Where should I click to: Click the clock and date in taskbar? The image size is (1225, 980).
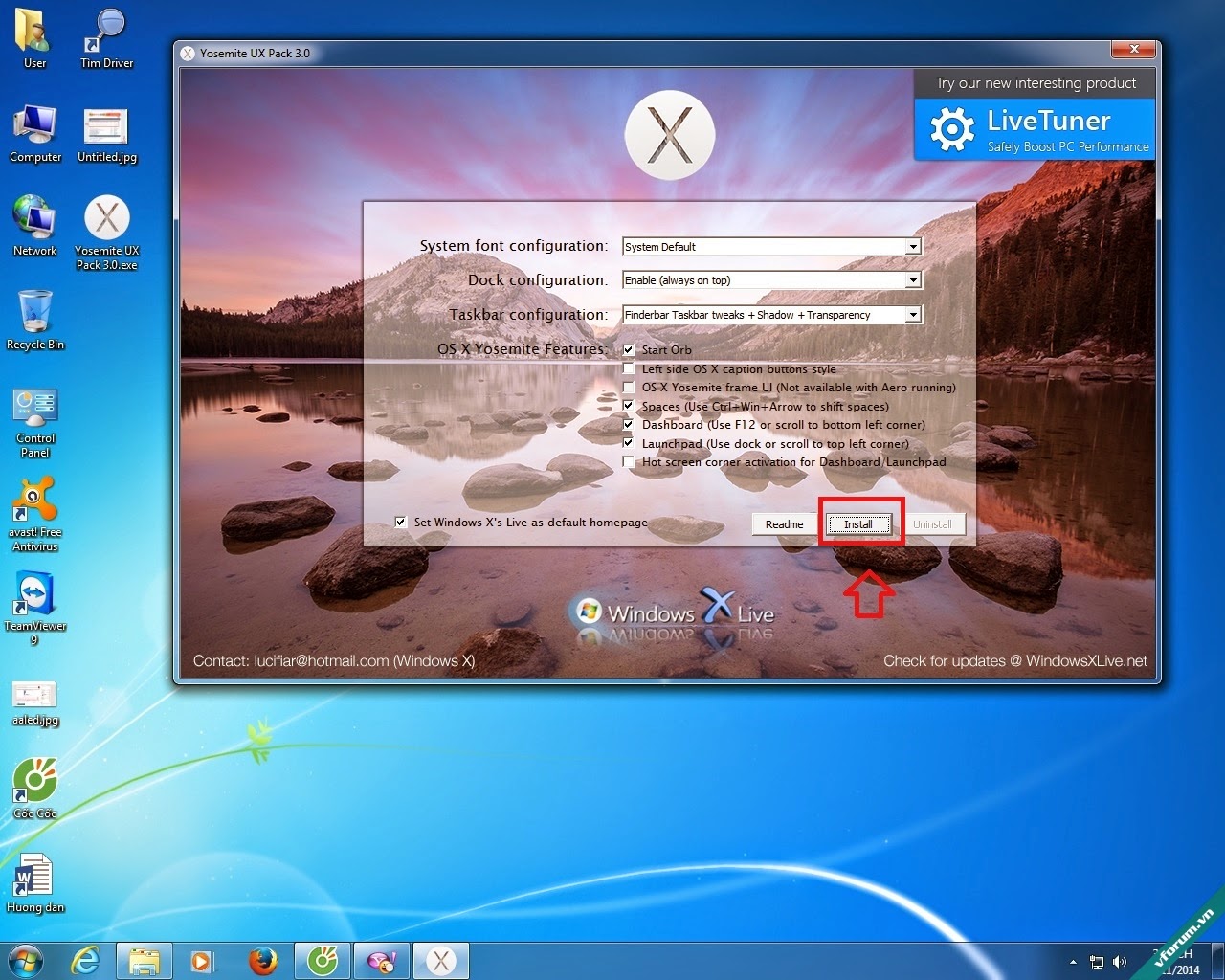point(1174,962)
